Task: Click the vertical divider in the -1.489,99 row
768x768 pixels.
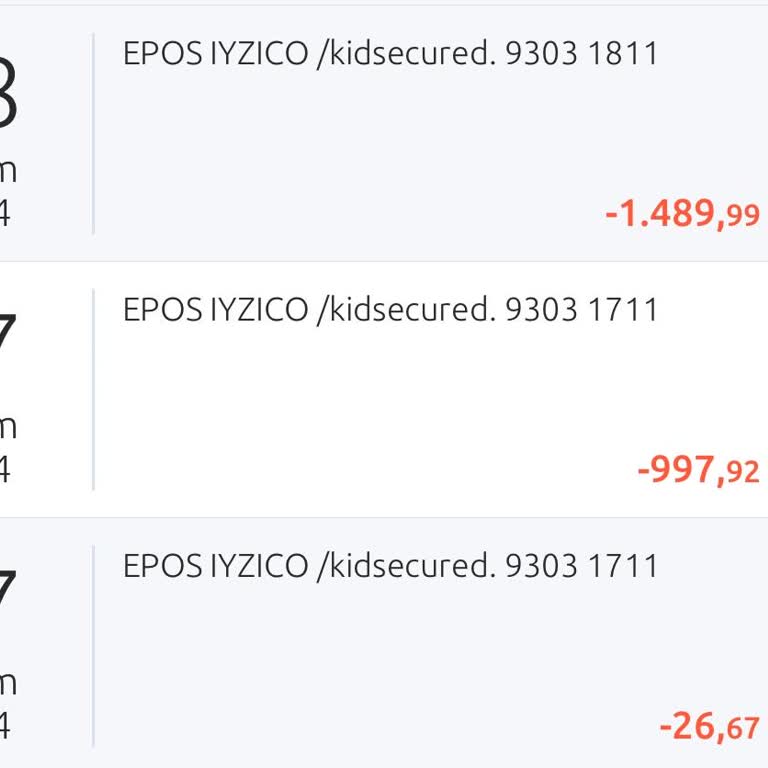Action: pyautogui.click(x=93, y=133)
